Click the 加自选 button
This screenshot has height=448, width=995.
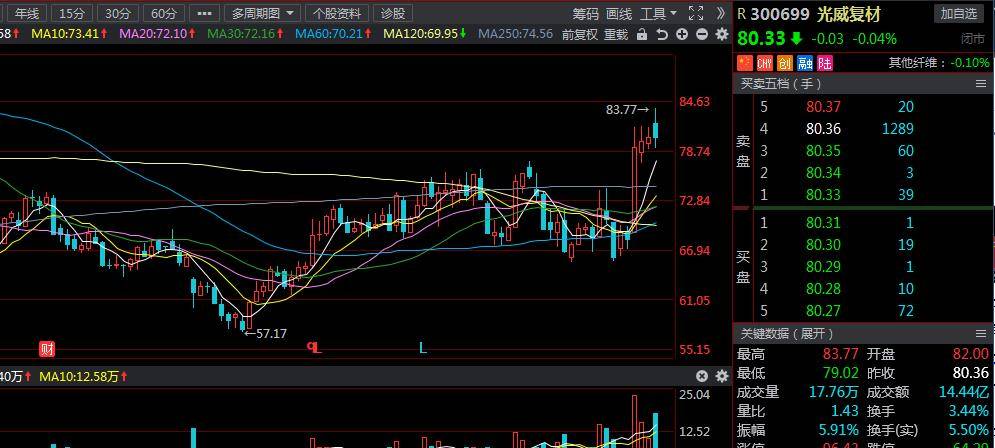957,13
